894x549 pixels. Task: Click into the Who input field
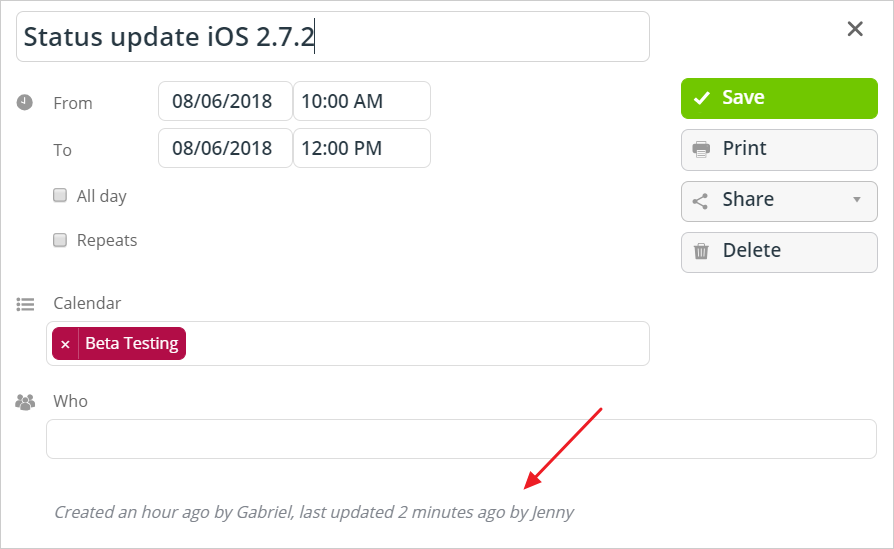pos(461,439)
